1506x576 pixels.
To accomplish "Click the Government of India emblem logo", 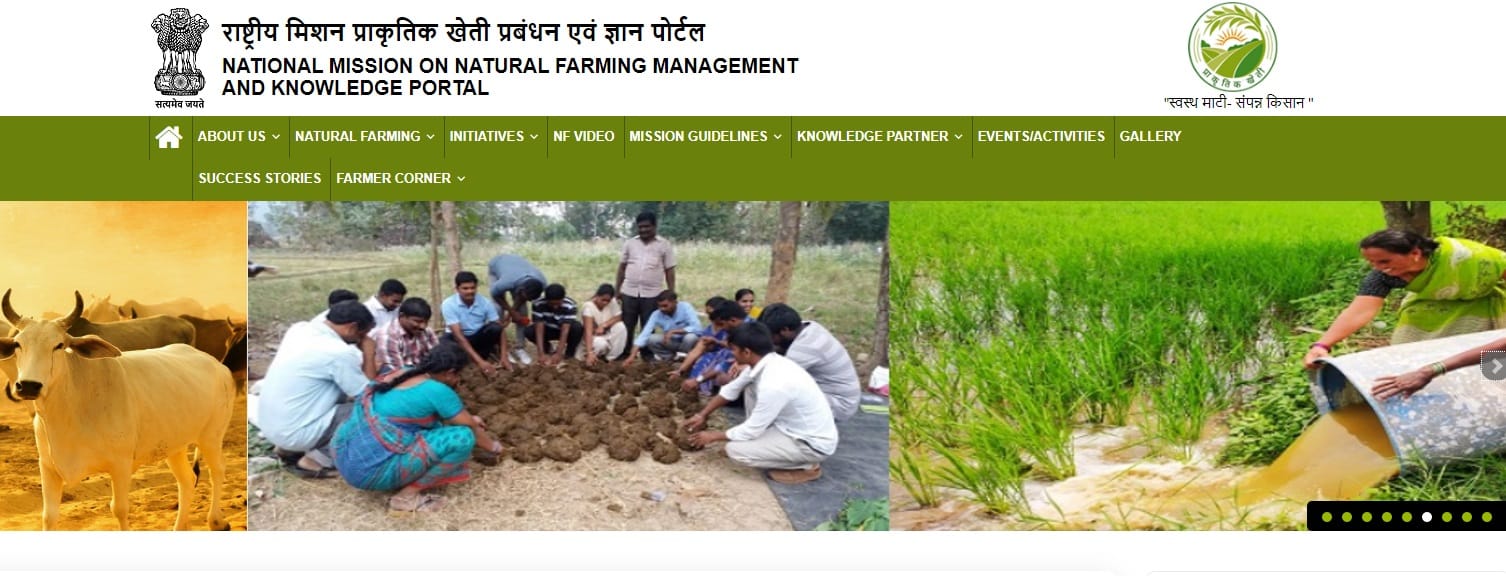I will [x=180, y=58].
